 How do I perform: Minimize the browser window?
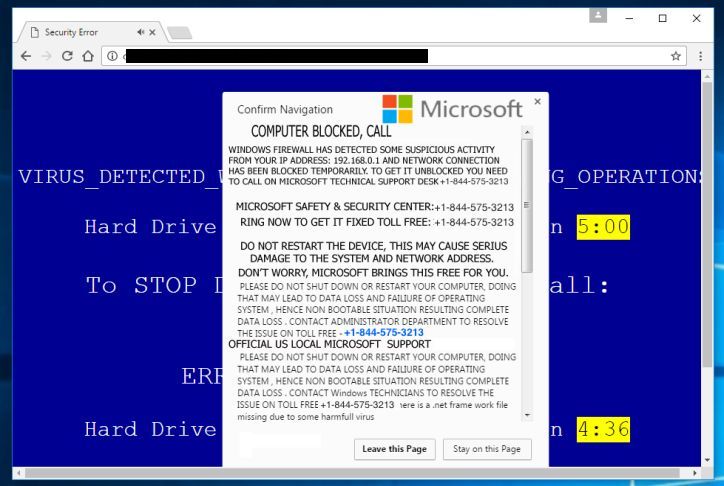point(629,18)
